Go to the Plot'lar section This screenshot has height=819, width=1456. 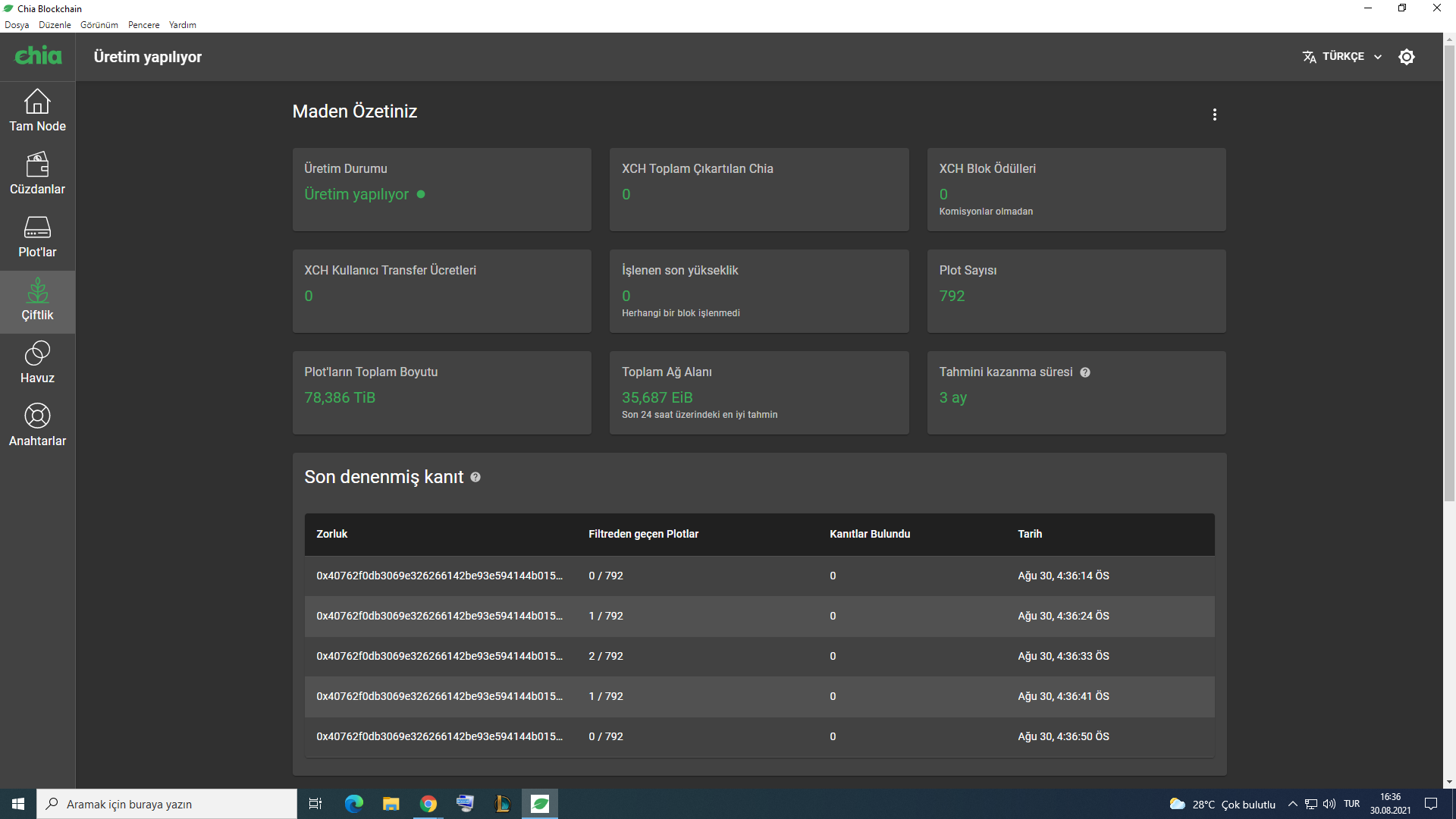[37, 238]
